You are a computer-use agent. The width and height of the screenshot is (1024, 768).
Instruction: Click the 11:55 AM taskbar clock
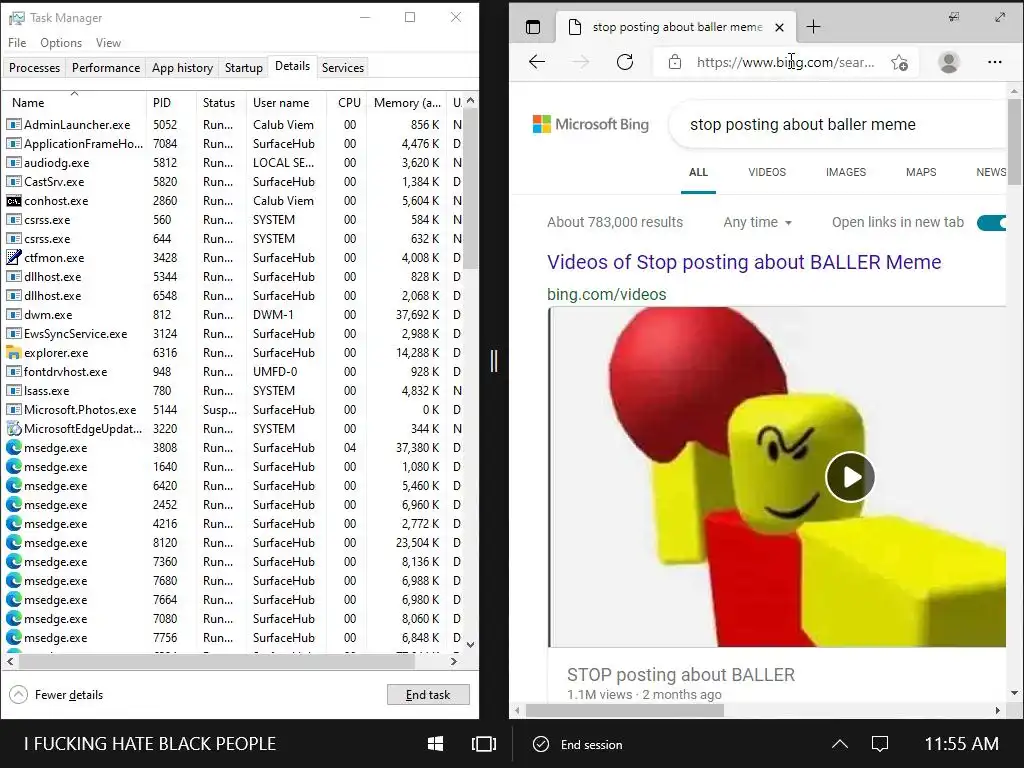pyautogui.click(x=961, y=744)
